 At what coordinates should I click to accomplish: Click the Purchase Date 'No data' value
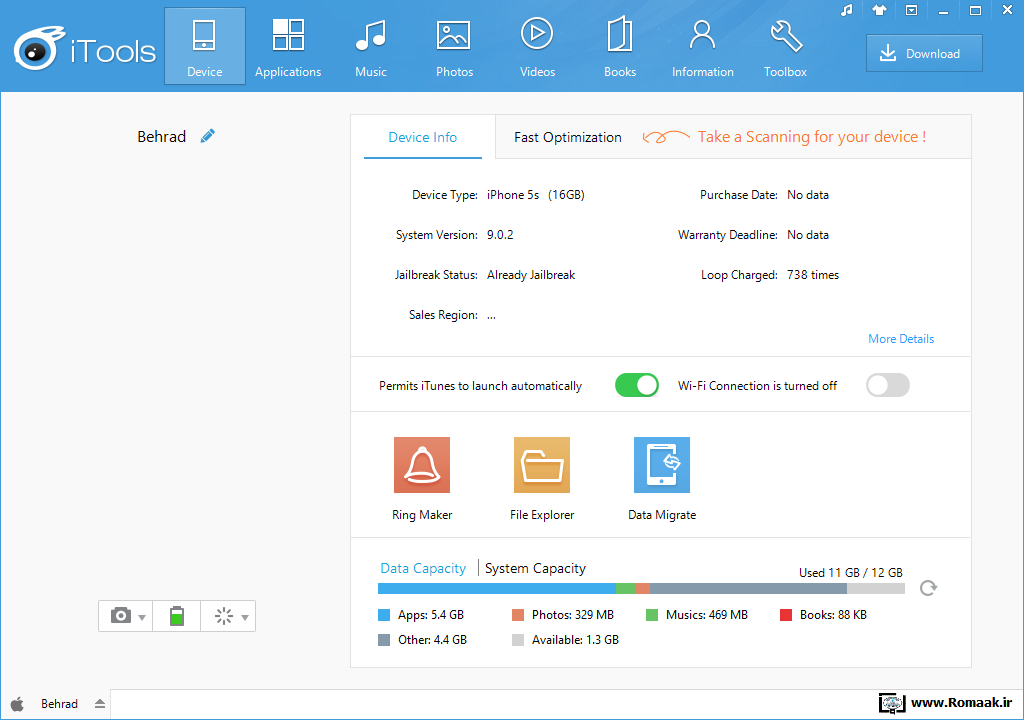click(808, 195)
